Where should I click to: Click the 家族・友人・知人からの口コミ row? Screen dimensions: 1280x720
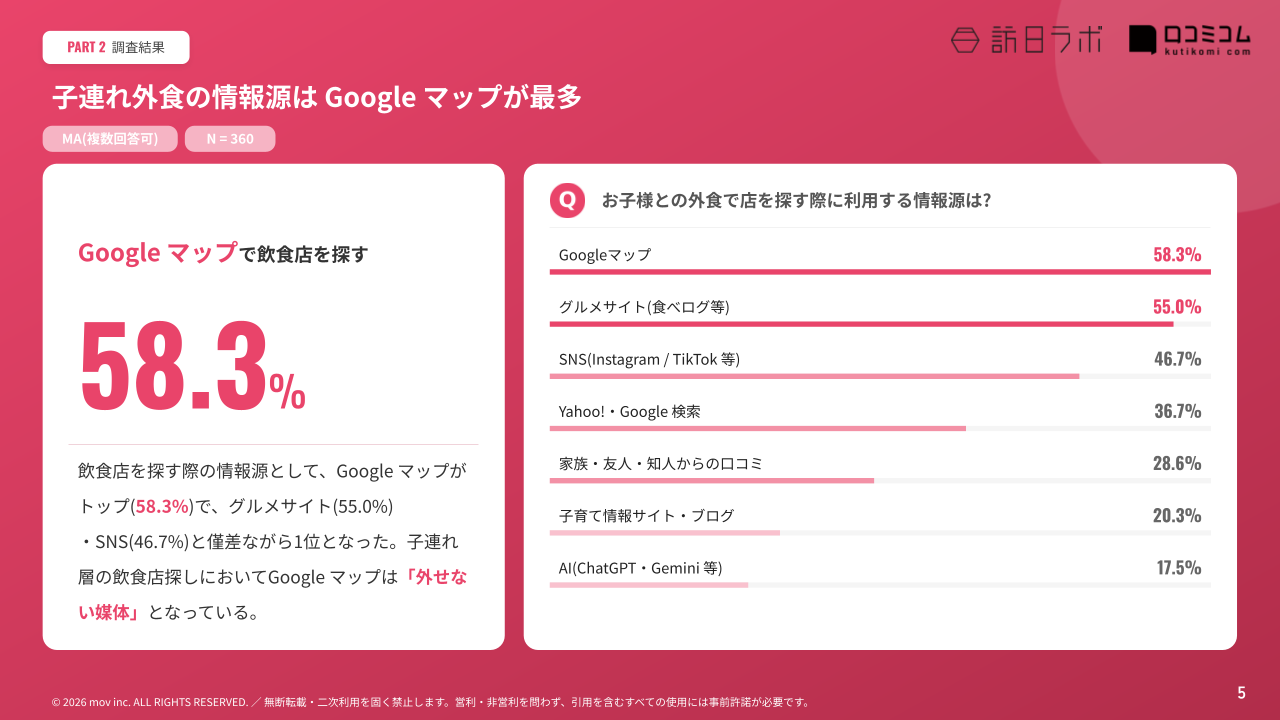(x=660, y=463)
